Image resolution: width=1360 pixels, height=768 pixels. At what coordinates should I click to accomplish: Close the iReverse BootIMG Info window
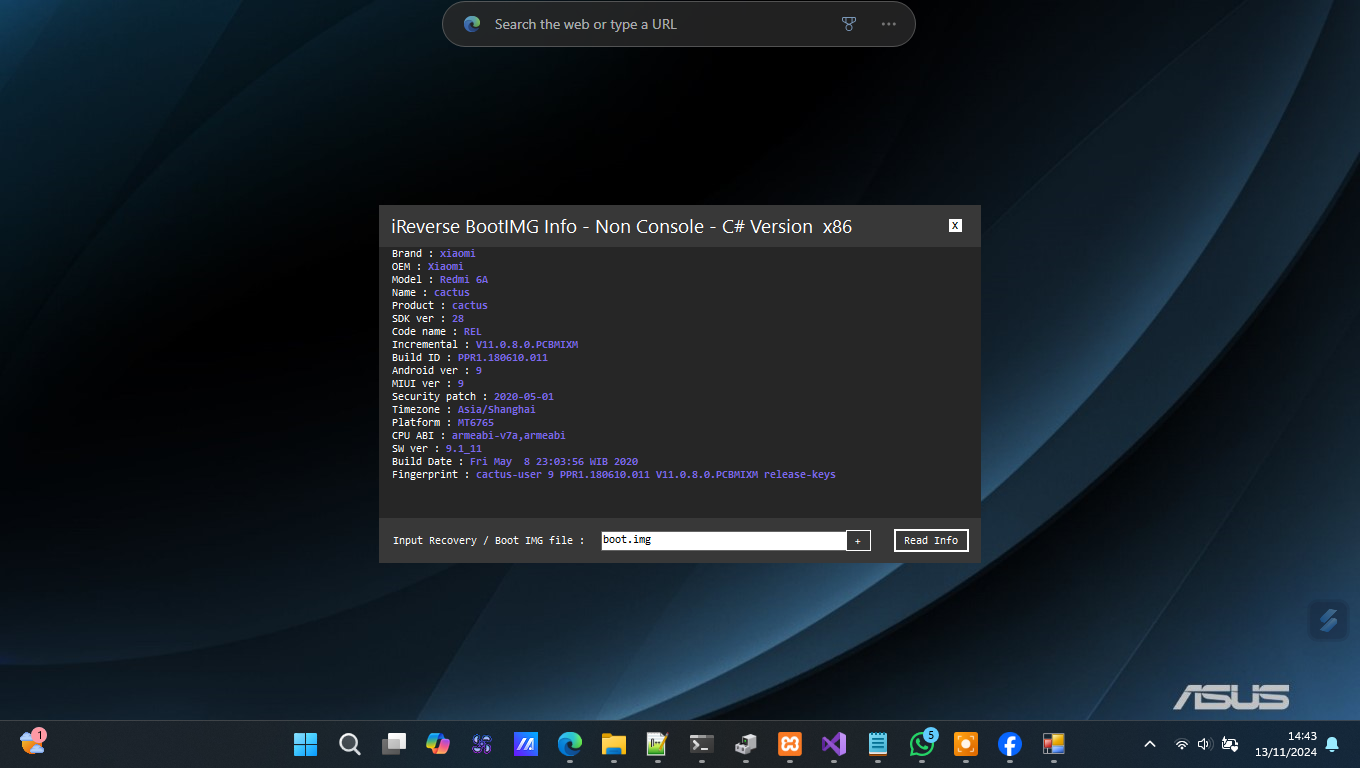click(x=955, y=226)
